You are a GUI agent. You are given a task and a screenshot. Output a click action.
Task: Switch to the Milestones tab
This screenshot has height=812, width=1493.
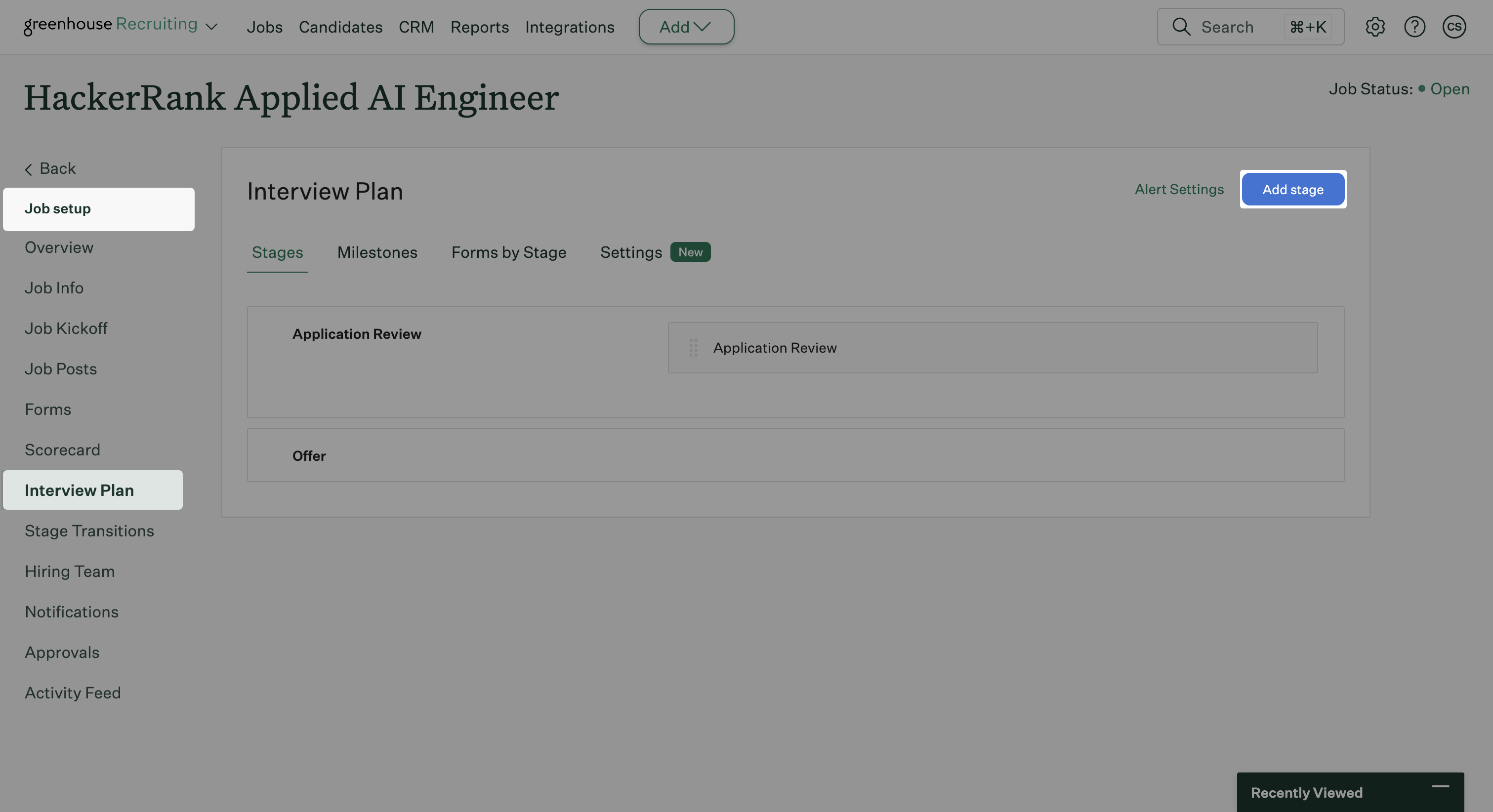coord(377,252)
